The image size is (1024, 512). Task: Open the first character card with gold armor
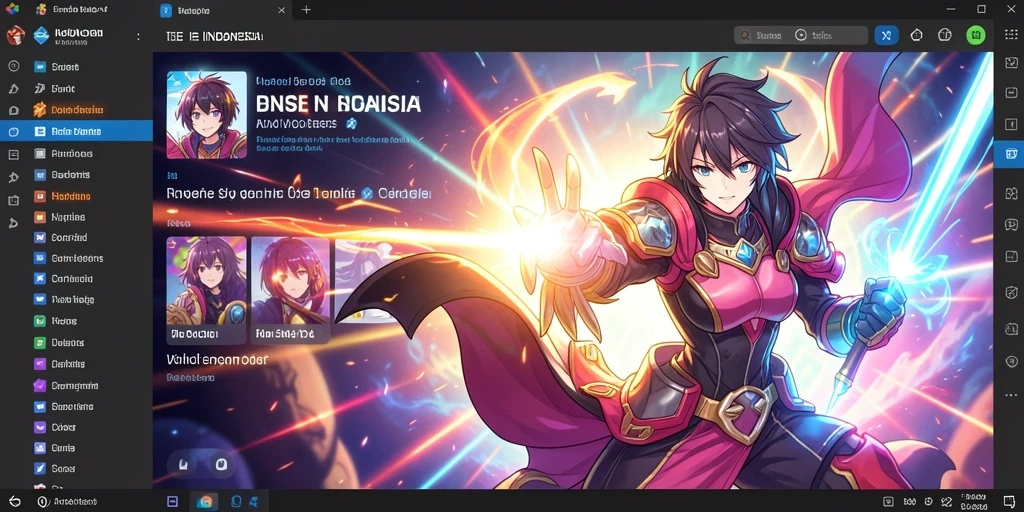pos(206,290)
